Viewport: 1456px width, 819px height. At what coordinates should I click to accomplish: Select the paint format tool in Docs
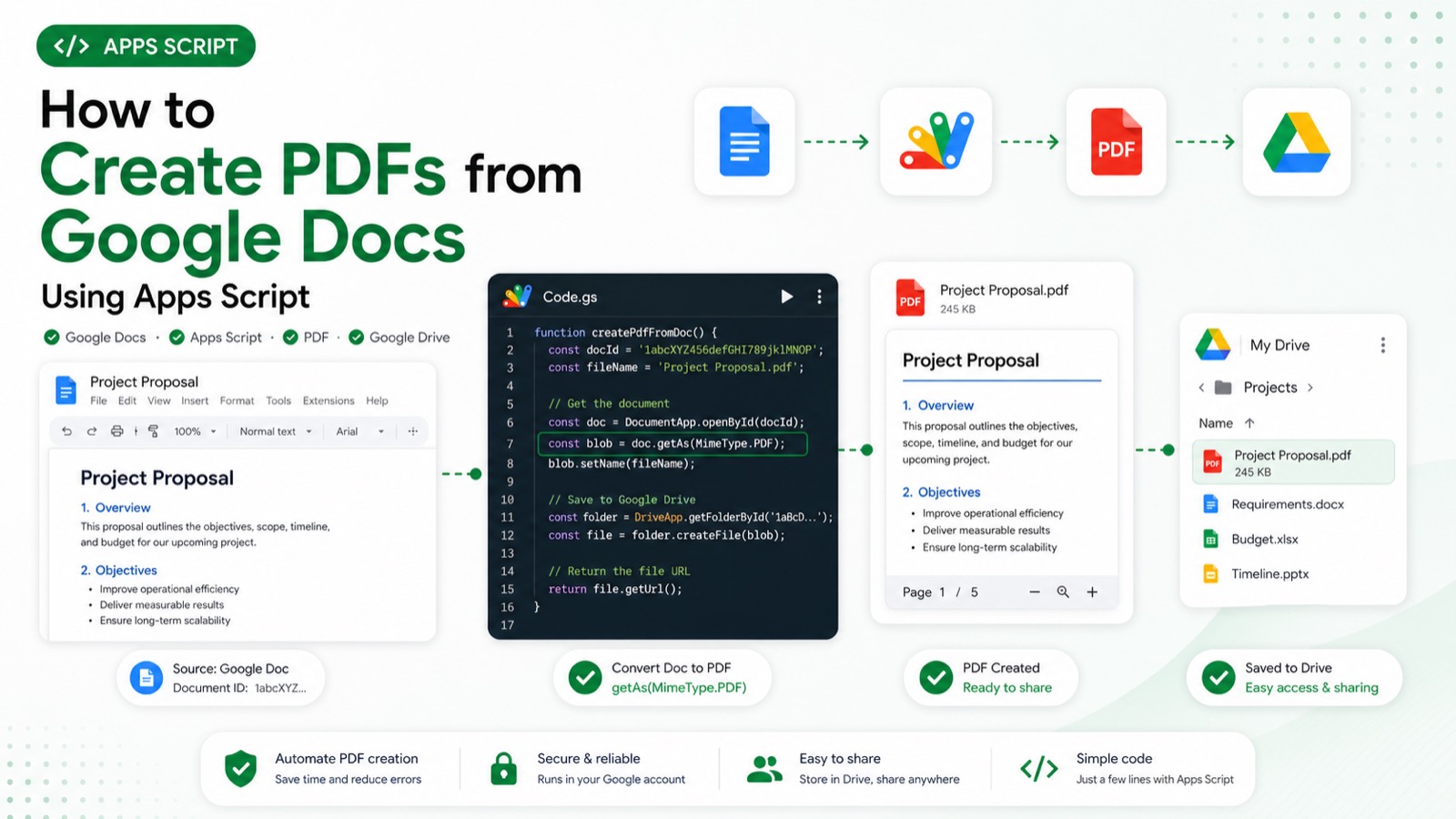point(153,431)
